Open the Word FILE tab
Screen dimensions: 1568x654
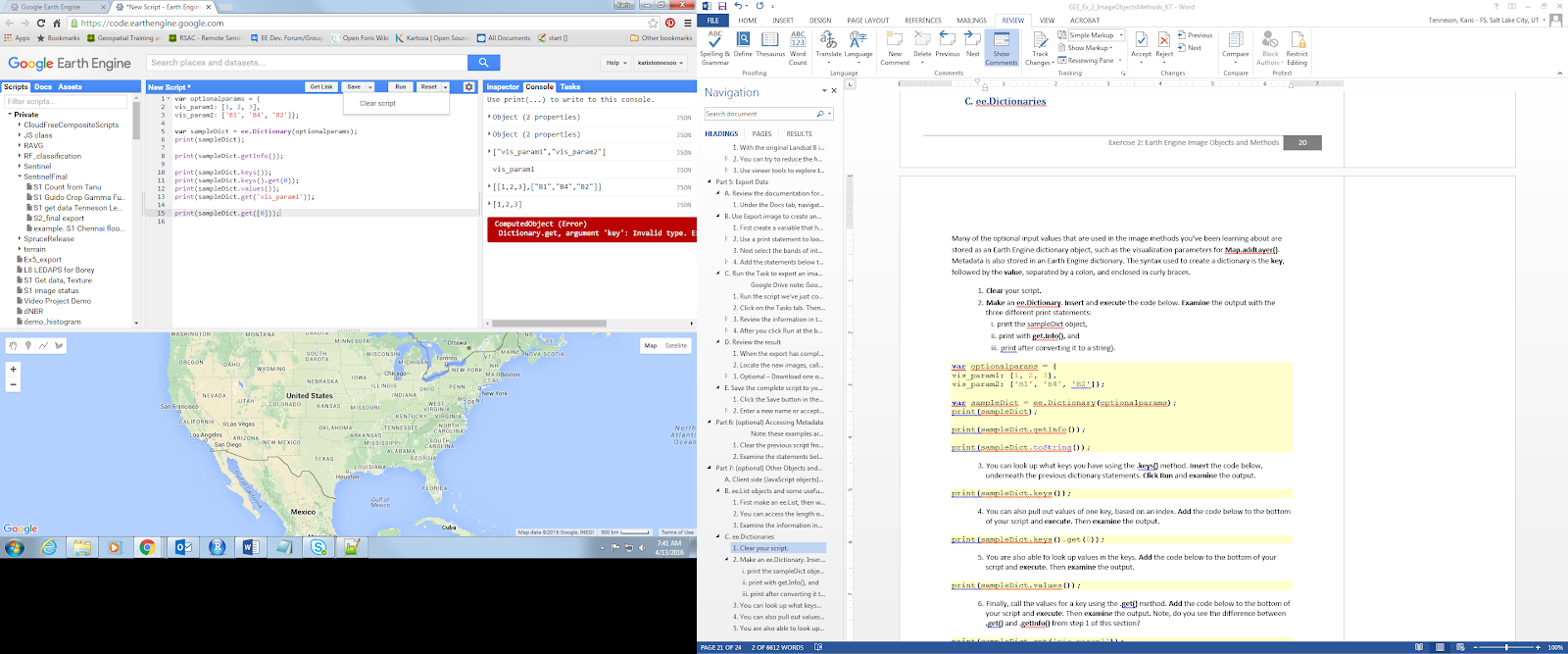tap(713, 20)
